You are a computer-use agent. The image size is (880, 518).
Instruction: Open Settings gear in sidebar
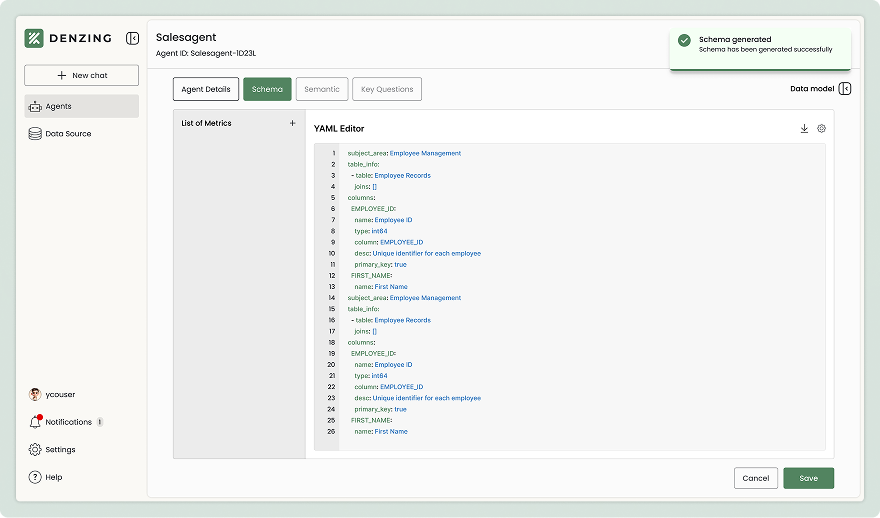tap(35, 450)
